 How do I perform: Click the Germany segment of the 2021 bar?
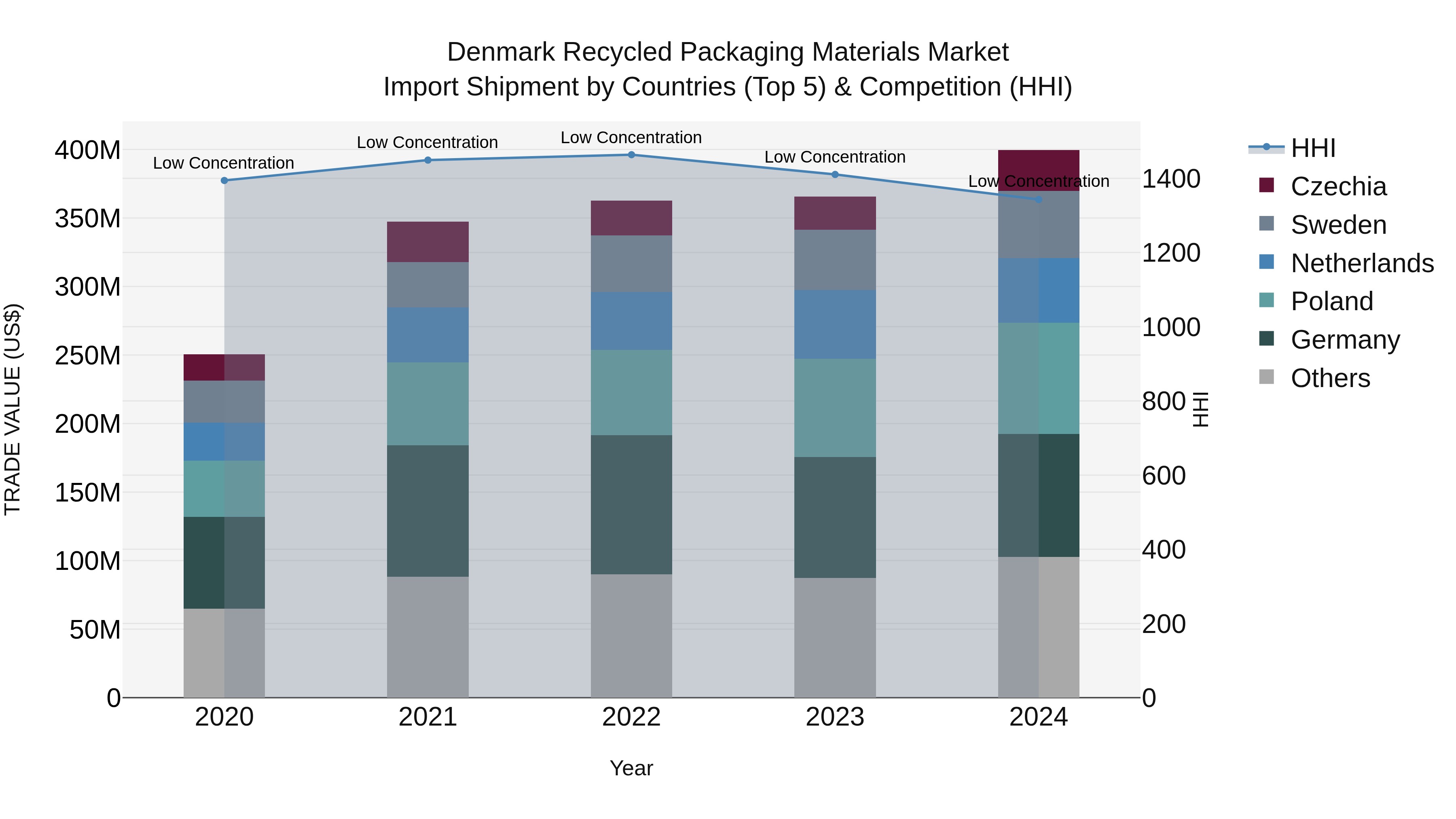point(428,511)
